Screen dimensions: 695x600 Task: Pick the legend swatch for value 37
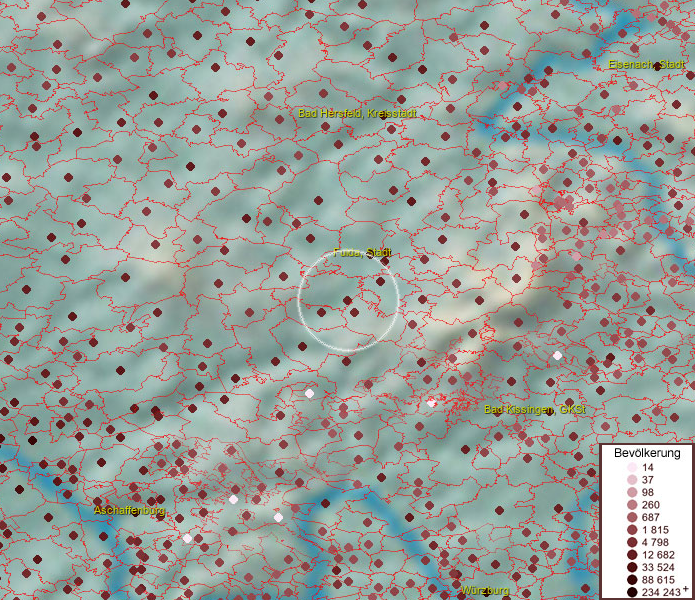point(632,480)
